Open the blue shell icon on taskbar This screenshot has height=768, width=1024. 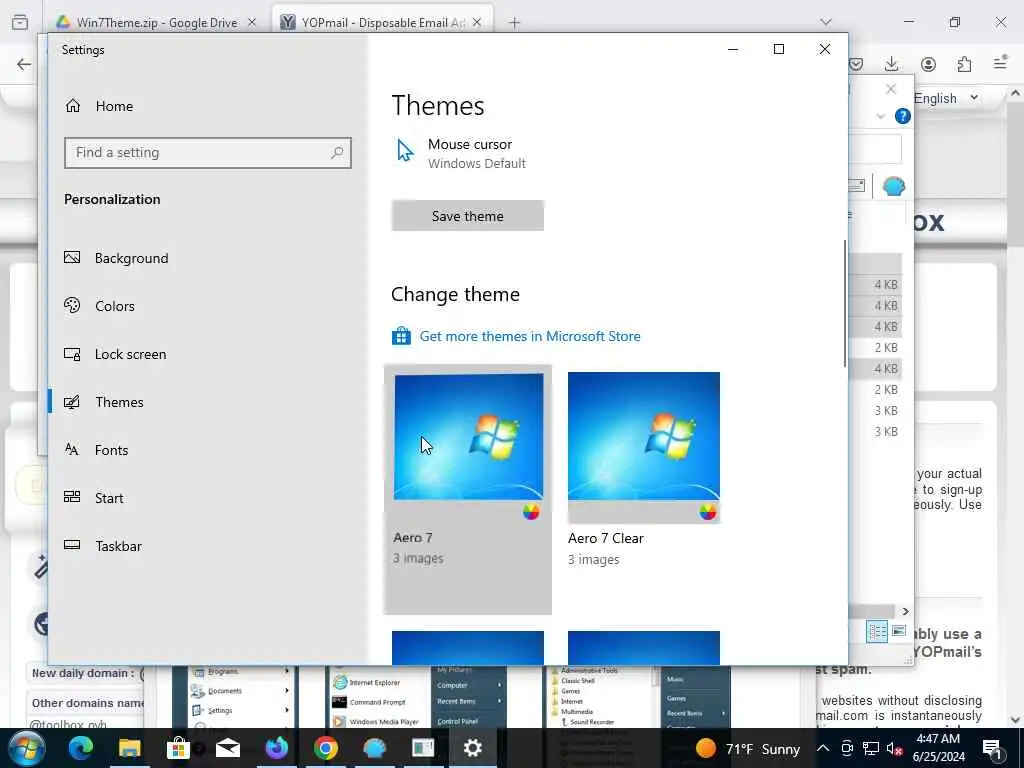coord(374,748)
